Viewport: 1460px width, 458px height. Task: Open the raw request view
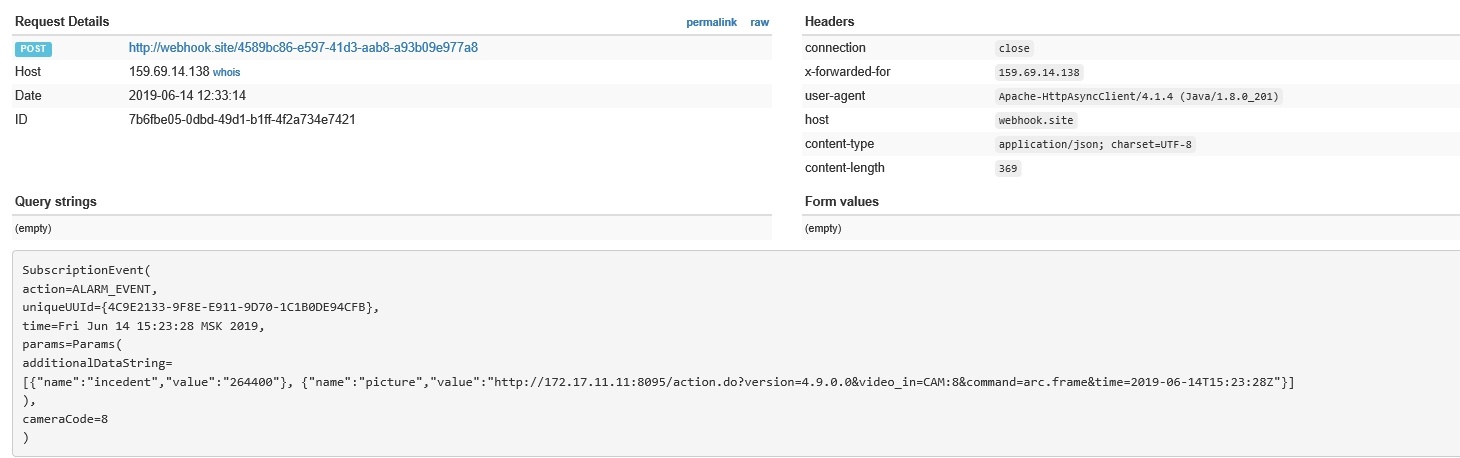pyautogui.click(x=760, y=22)
